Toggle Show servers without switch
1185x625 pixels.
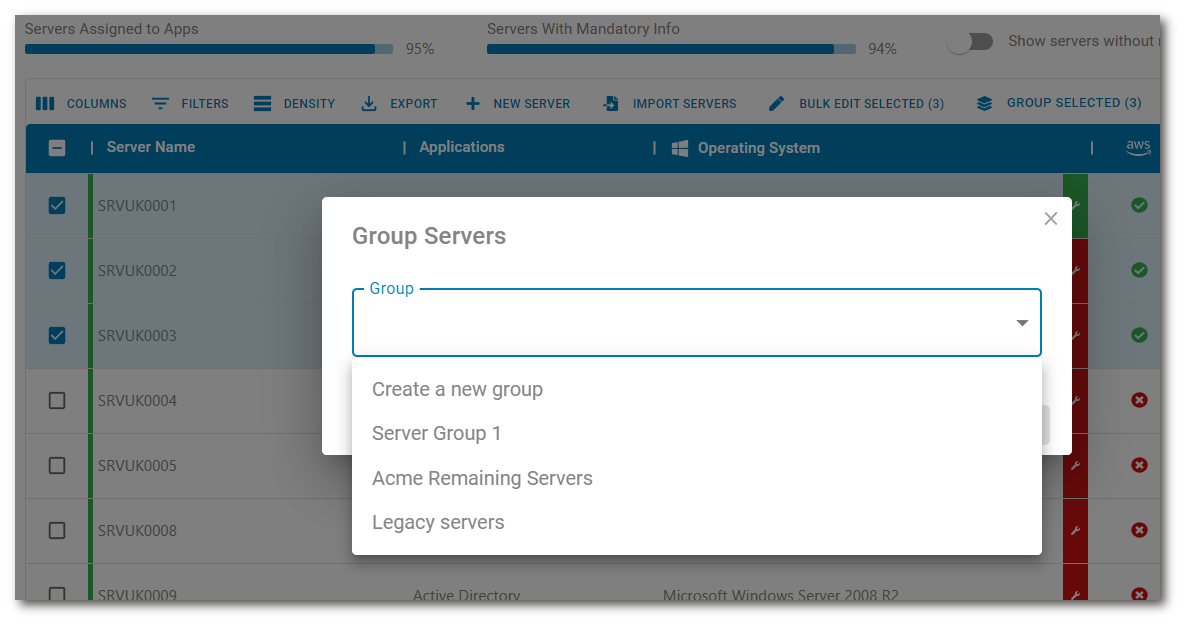[970, 42]
